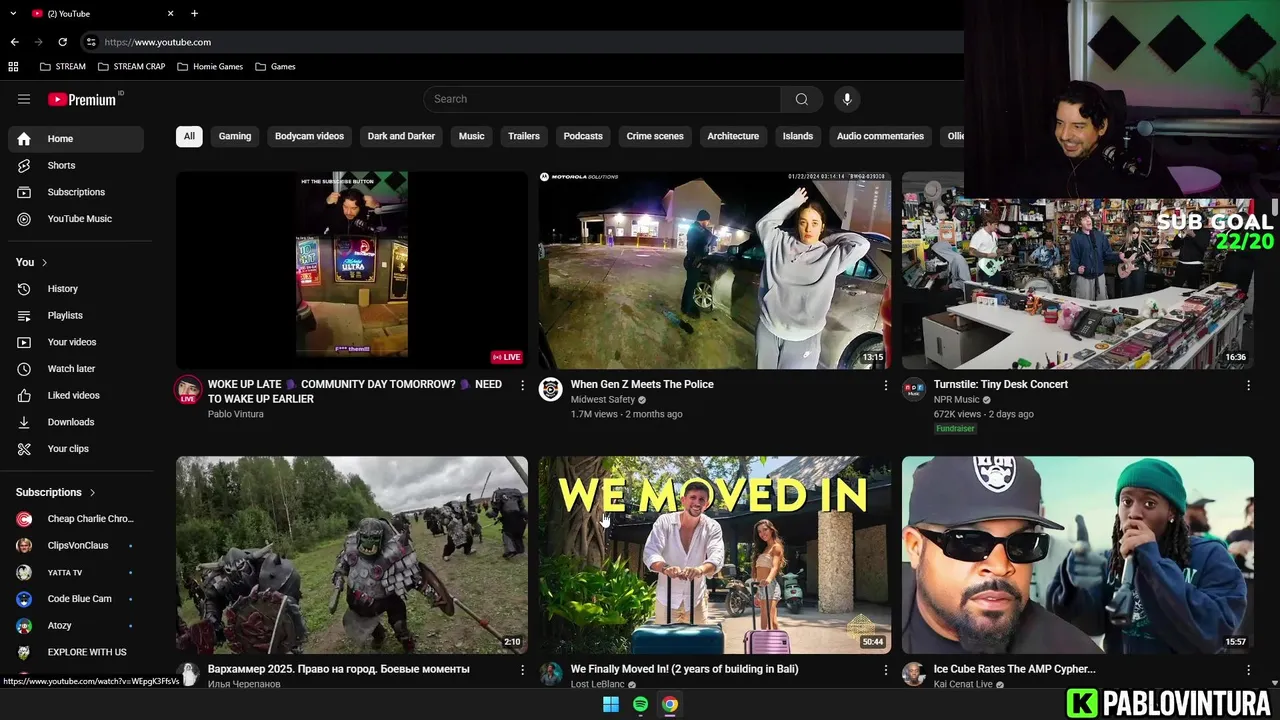The image size is (1280, 720).
Task: Open YouTube Music in sidebar
Action: pos(76,219)
